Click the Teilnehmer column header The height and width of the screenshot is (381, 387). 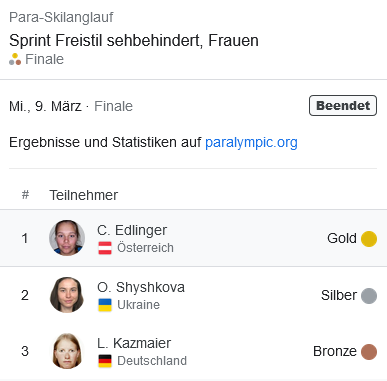83,195
